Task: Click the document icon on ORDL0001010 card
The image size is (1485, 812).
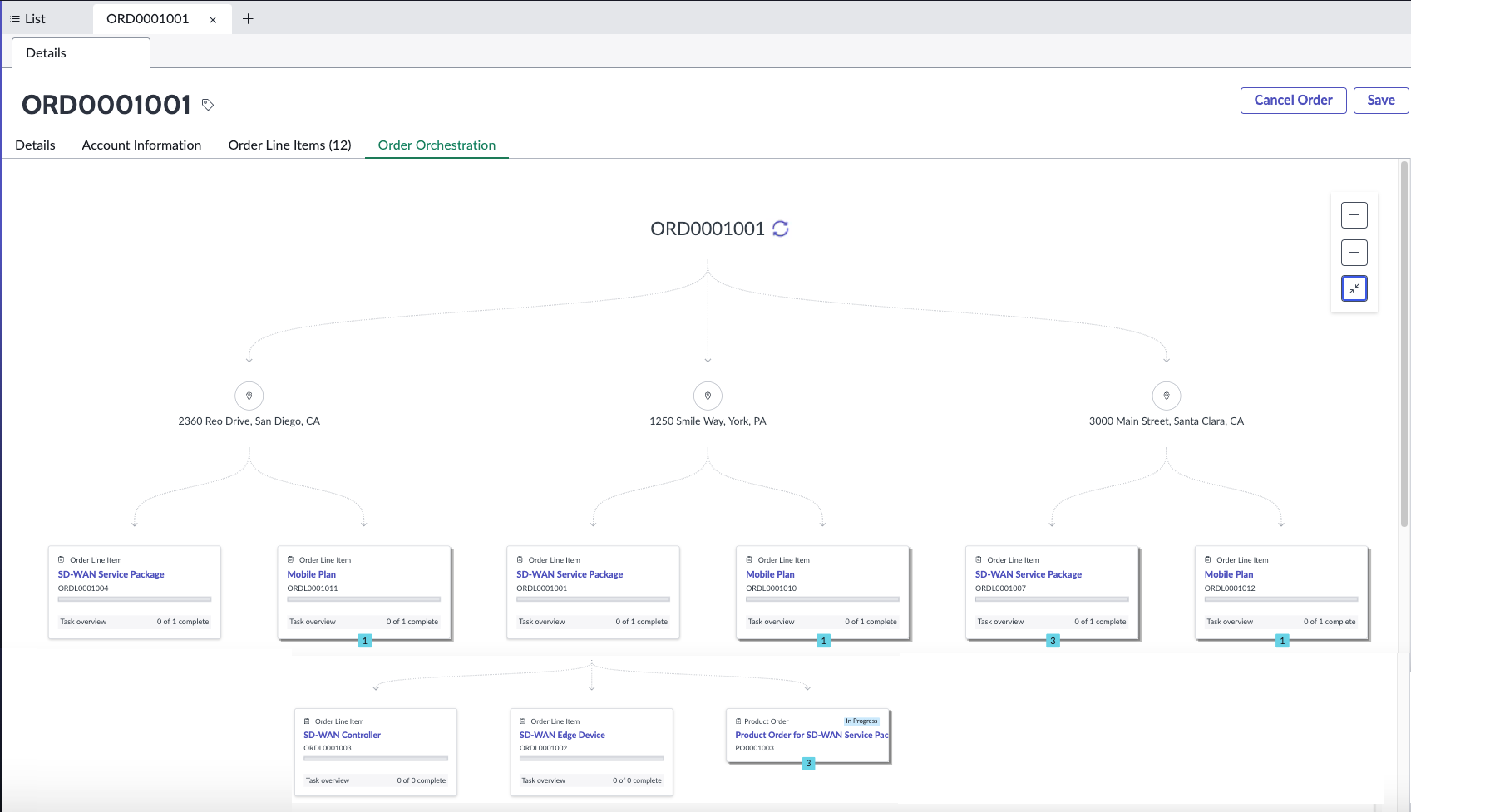Action: click(750, 559)
